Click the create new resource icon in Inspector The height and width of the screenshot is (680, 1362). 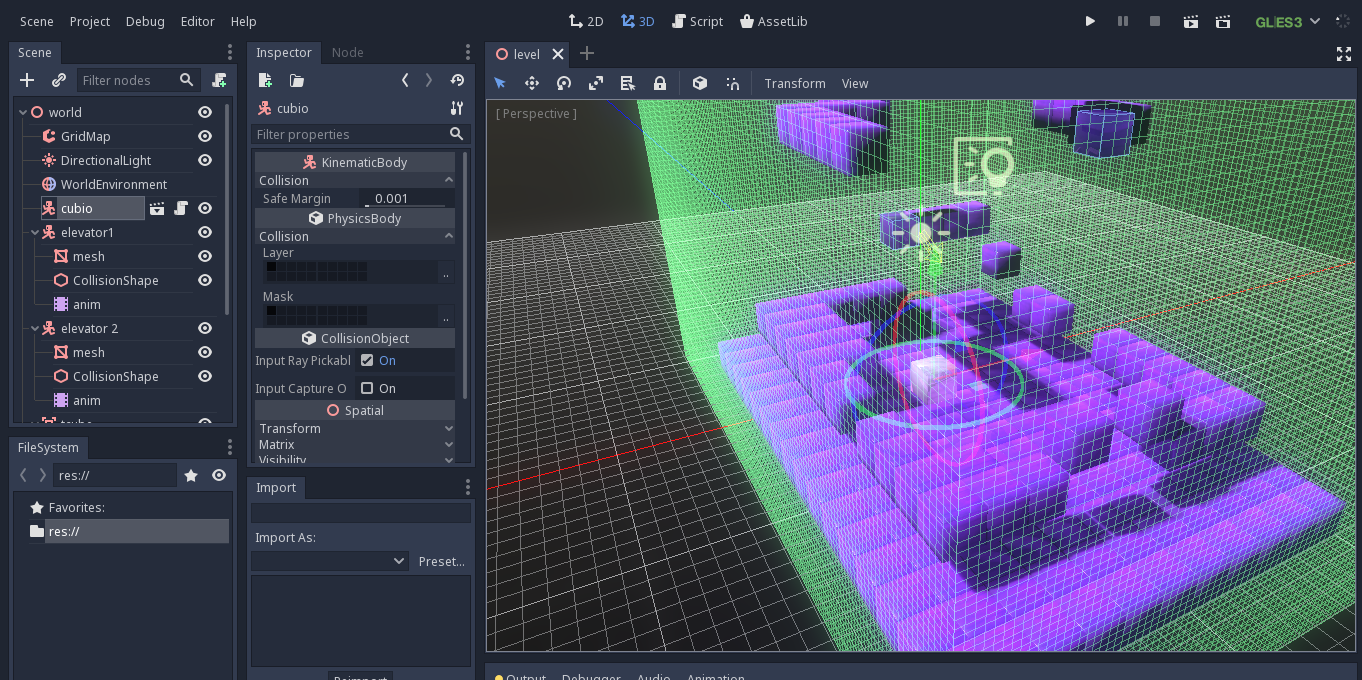click(x=265, y=80)
